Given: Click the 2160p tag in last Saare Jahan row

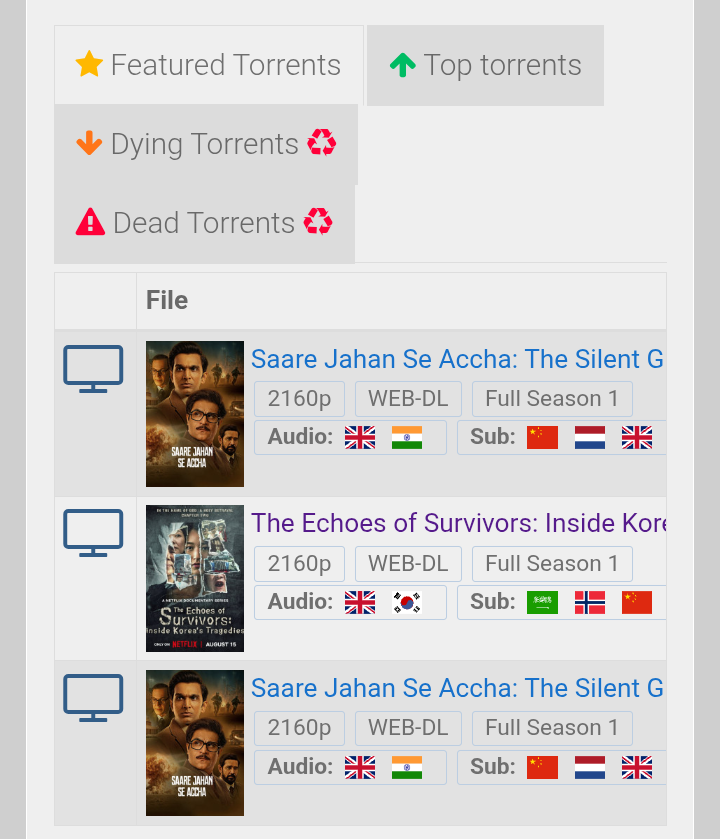Looking at the screenshot, I should pyautogui.click(x=300, y=728).
